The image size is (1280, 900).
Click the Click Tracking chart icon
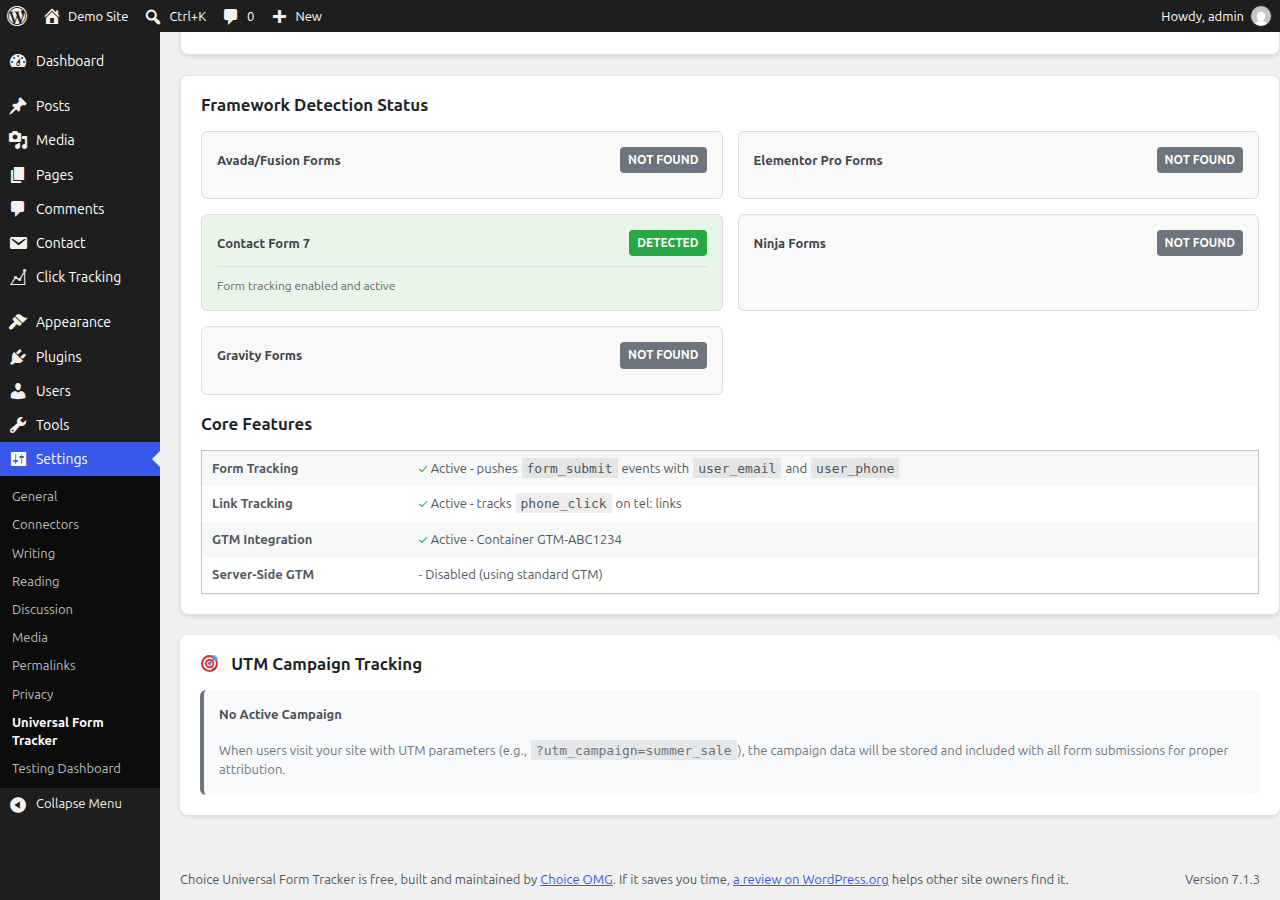click(x=18, y=277)
